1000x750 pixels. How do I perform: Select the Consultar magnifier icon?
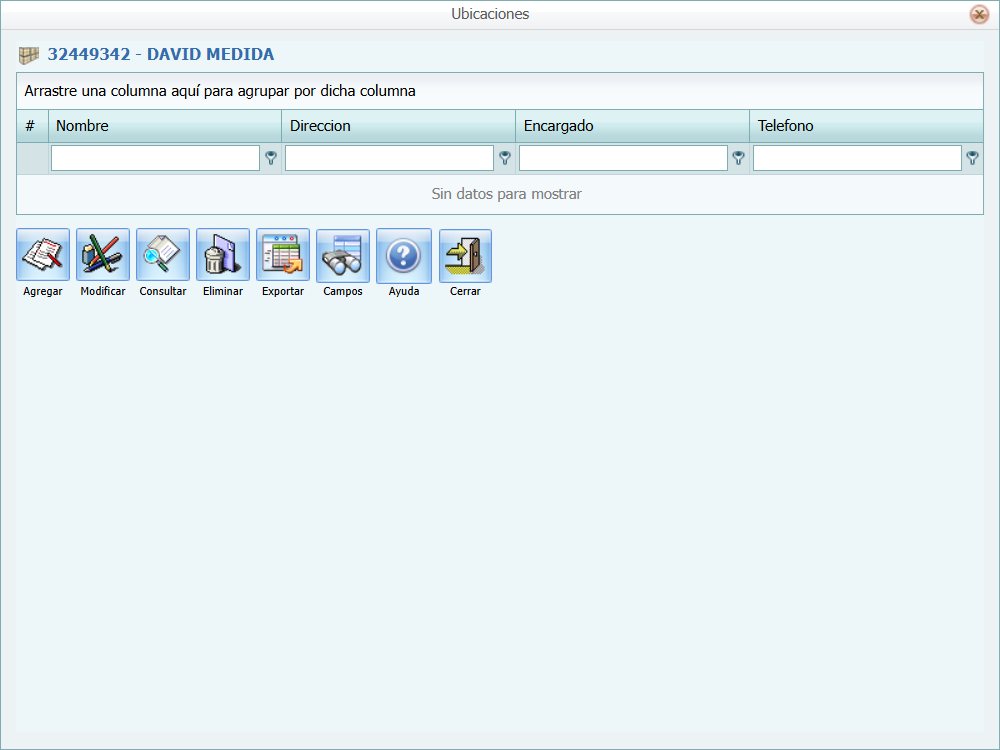pyautogui.click(x=163, y=255)
